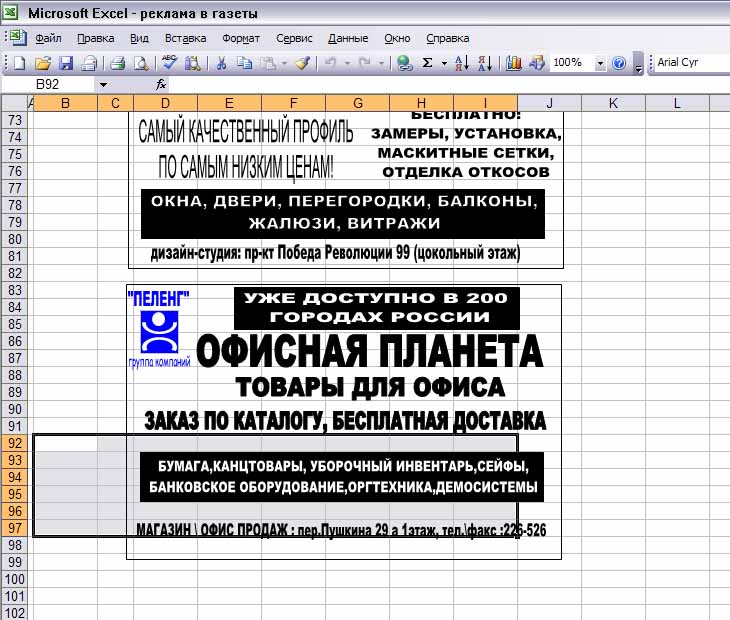Select column B header

pyautogui.click(x=66, y=103)
